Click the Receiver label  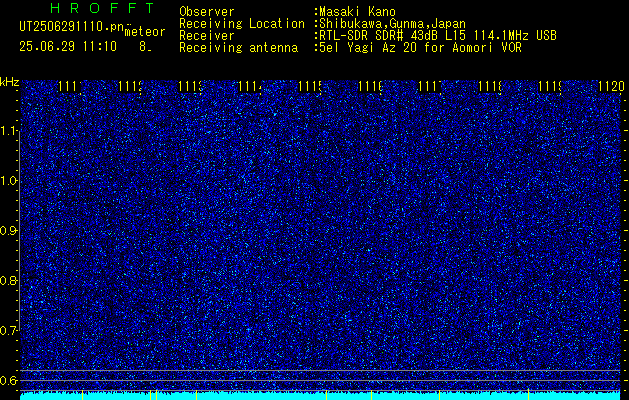click(x=207, y=36)
